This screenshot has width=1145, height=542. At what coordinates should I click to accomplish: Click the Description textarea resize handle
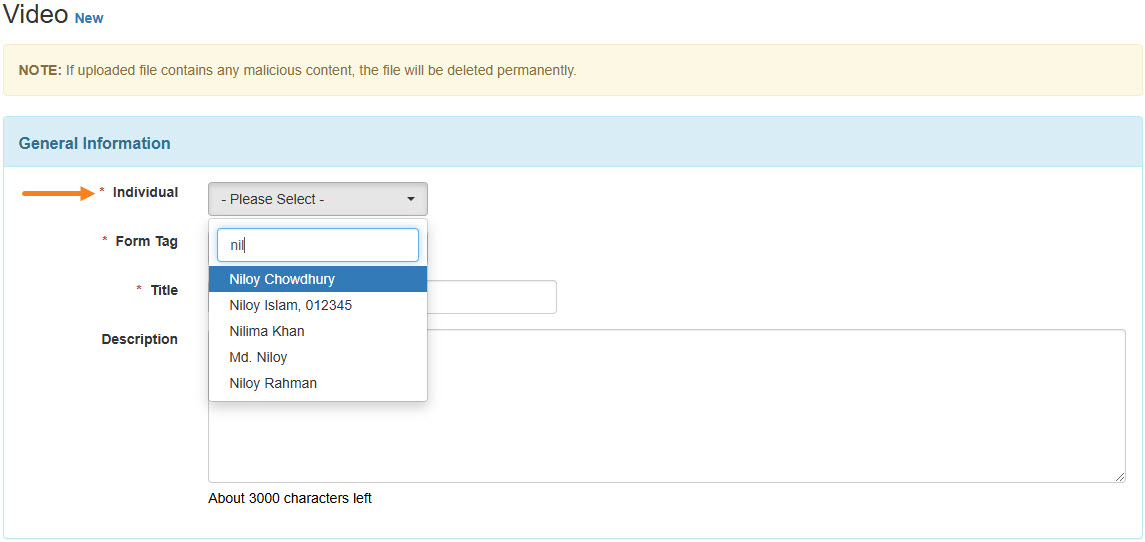click(1119, 476)
